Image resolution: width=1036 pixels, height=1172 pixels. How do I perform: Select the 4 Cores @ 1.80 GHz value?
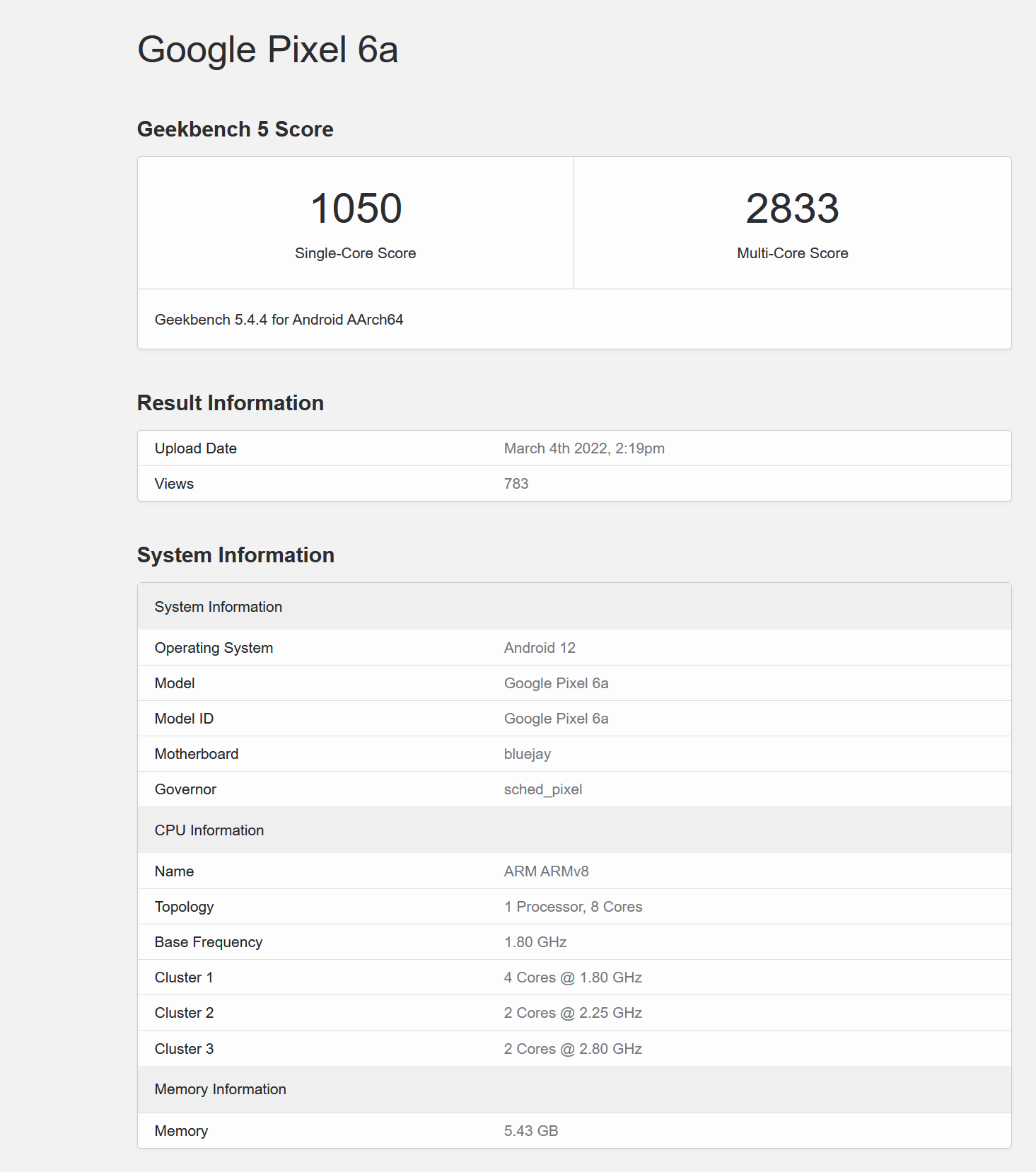(573, 977)
